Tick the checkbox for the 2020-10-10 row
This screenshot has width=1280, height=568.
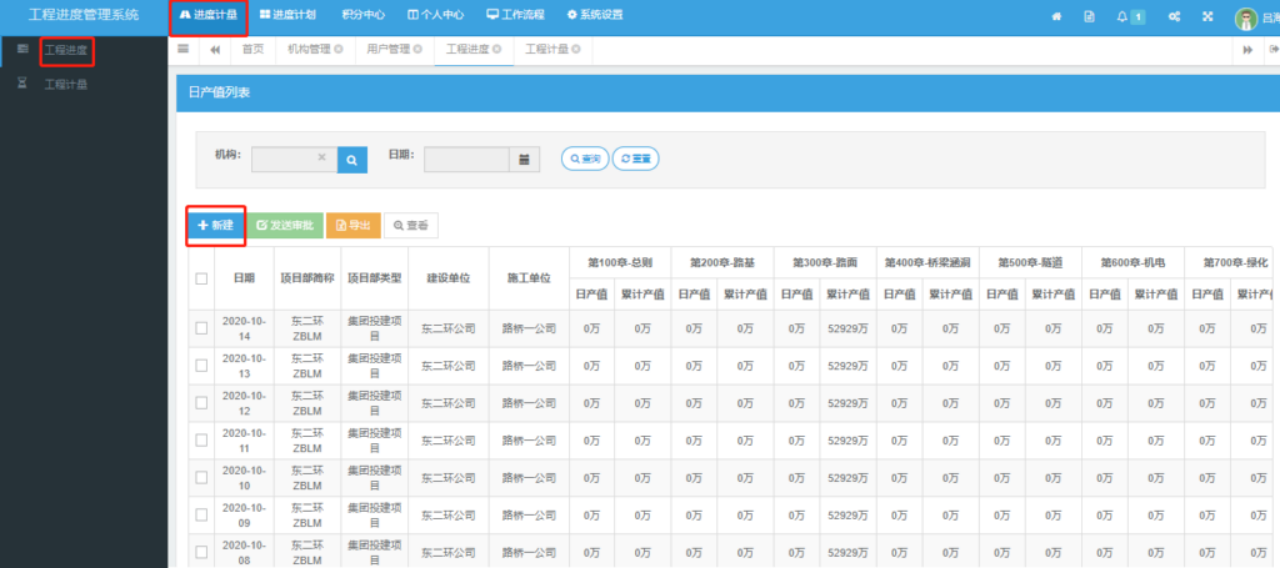pyautogui.click(x=201, y=478)
